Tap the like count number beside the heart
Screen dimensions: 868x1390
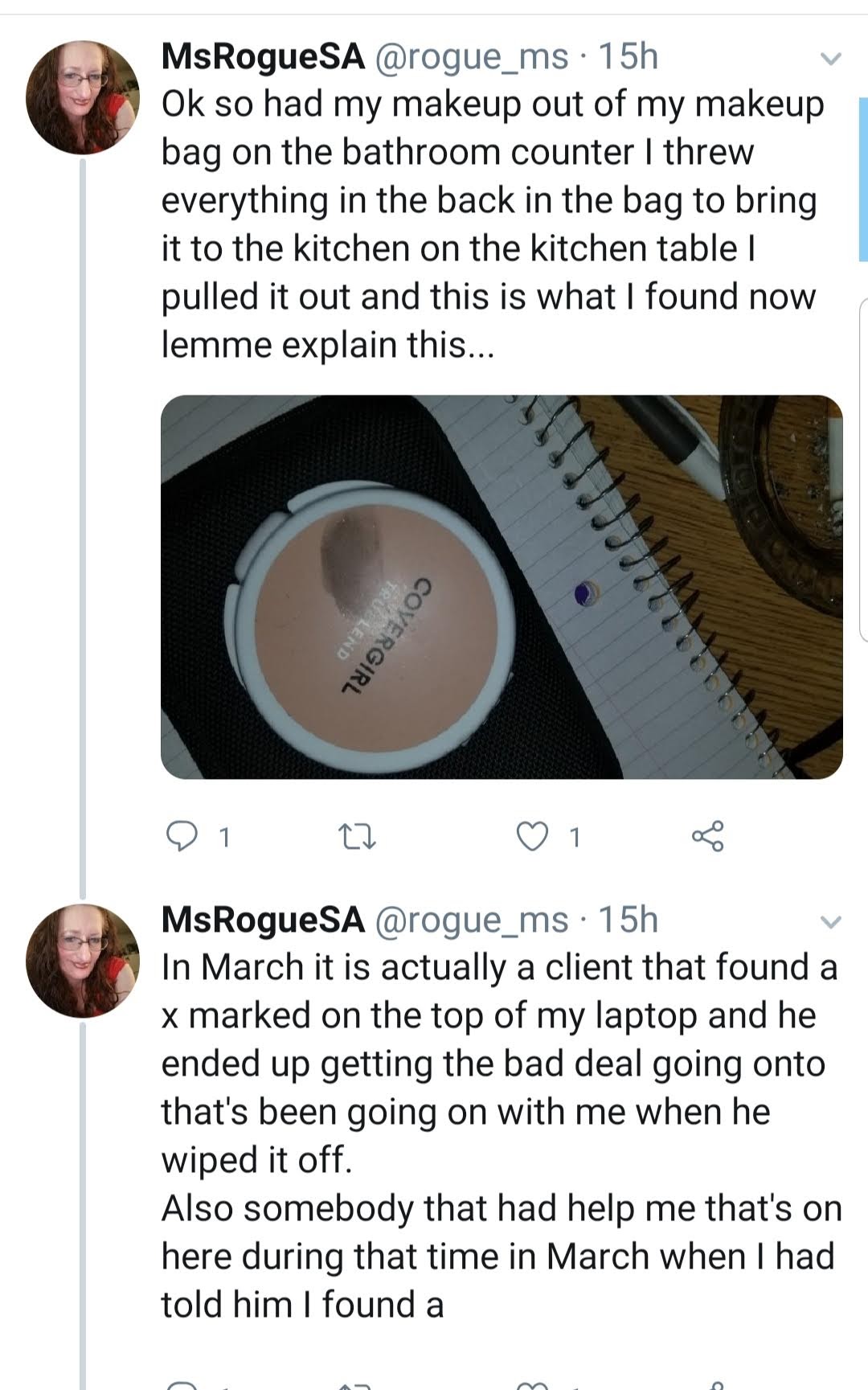[x=574, y=838]
